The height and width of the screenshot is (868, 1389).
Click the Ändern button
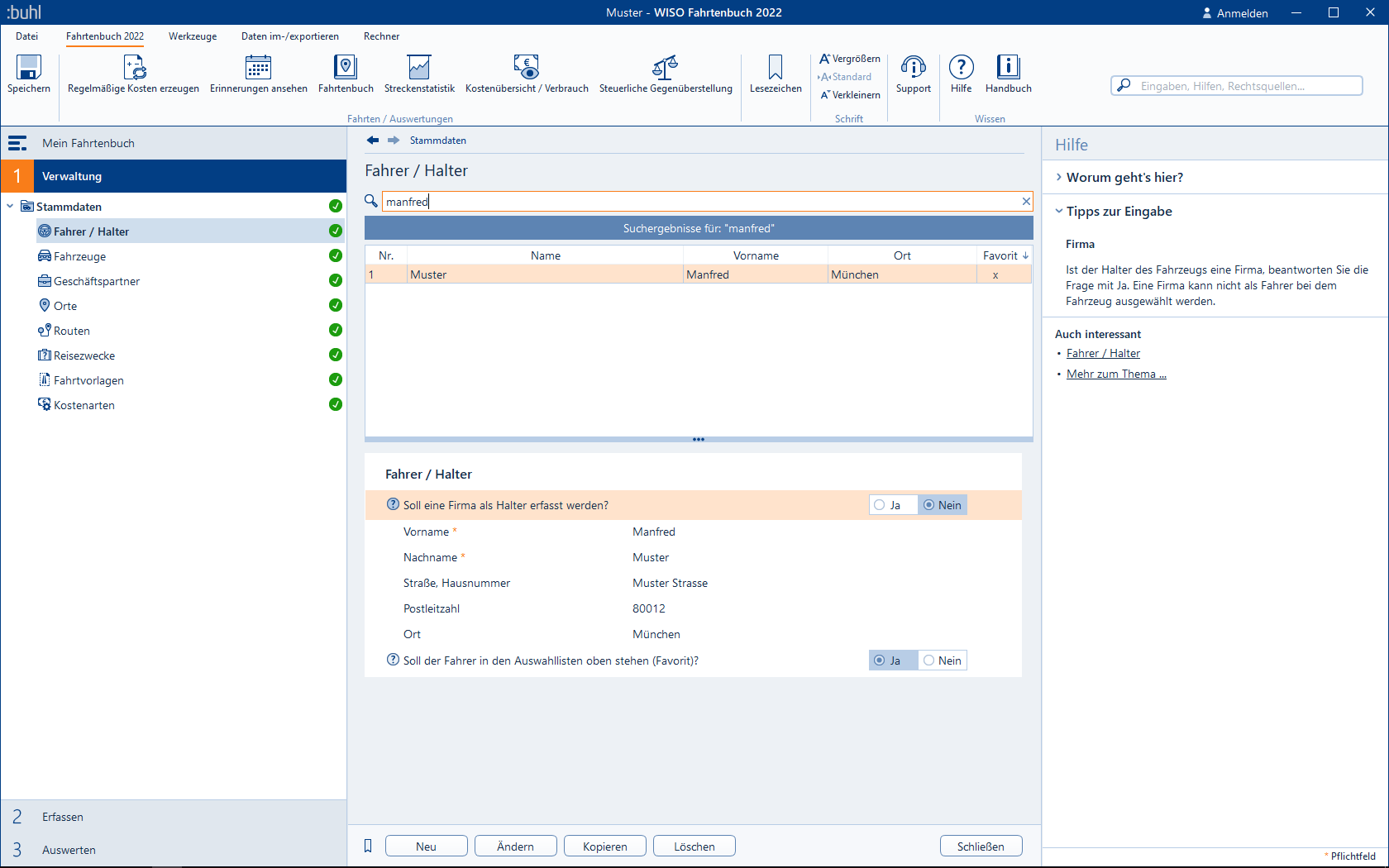516,846
